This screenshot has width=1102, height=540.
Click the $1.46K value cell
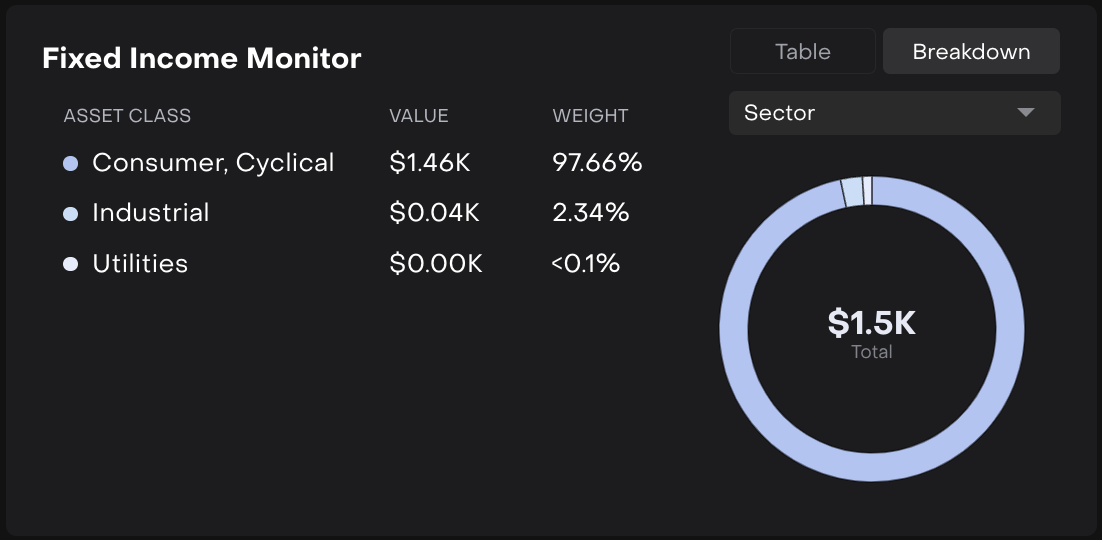430,163
